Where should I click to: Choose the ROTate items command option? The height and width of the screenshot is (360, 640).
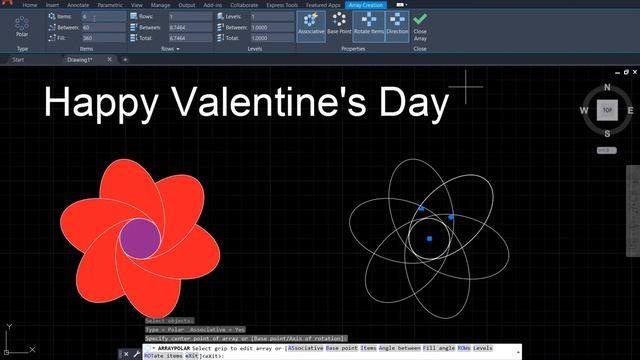tap(164, 356)
